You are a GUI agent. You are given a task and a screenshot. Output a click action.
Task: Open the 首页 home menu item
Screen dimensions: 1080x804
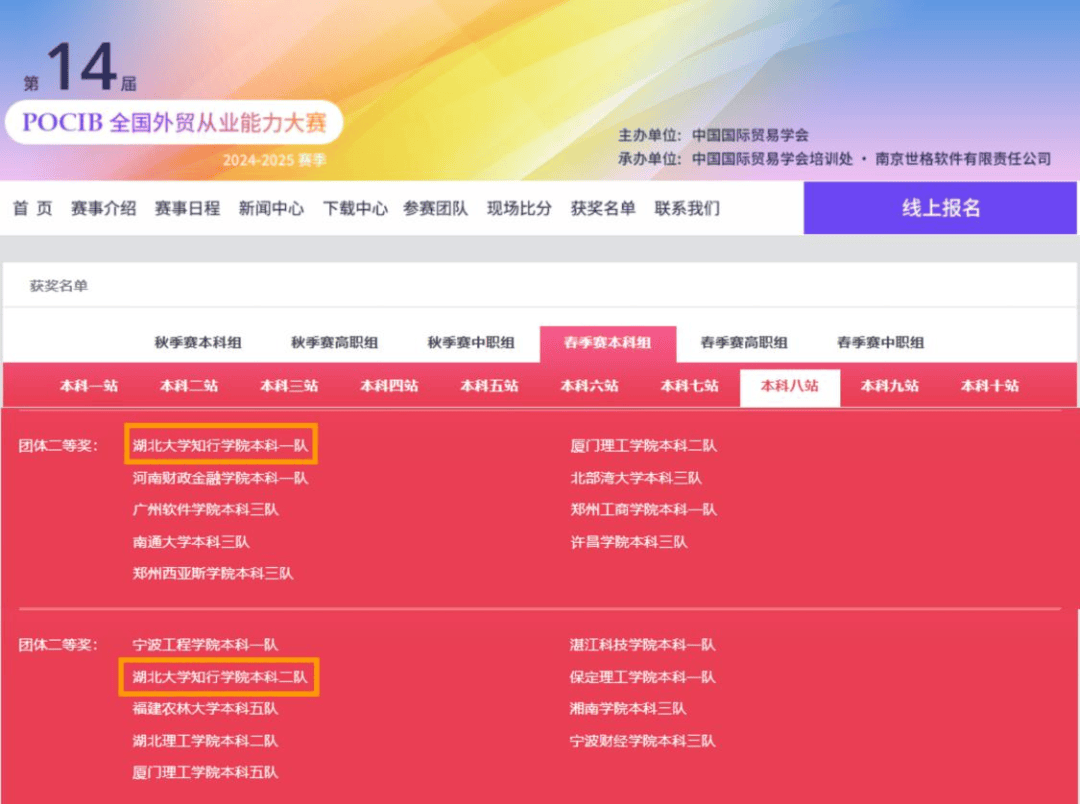click(x=32, y=209)
